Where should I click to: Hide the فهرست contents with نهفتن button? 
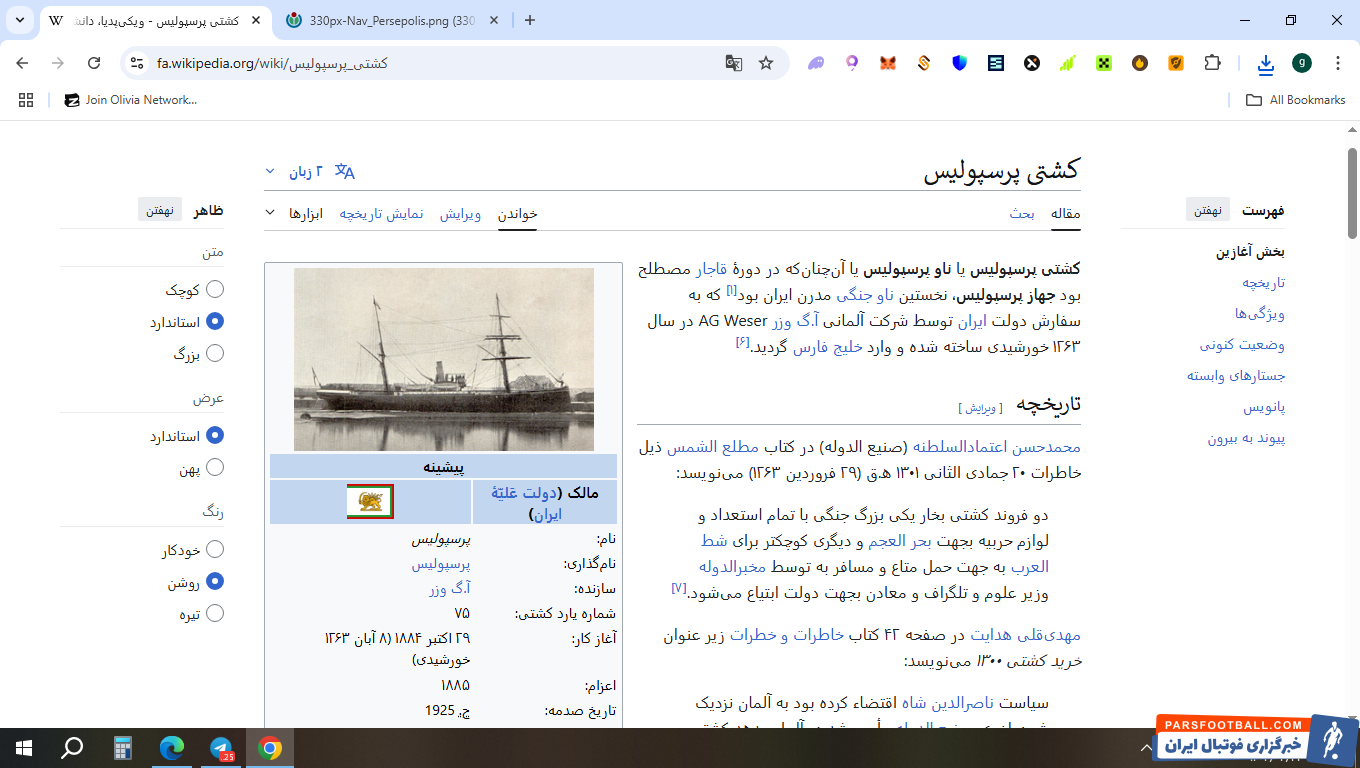(1207, 210)
